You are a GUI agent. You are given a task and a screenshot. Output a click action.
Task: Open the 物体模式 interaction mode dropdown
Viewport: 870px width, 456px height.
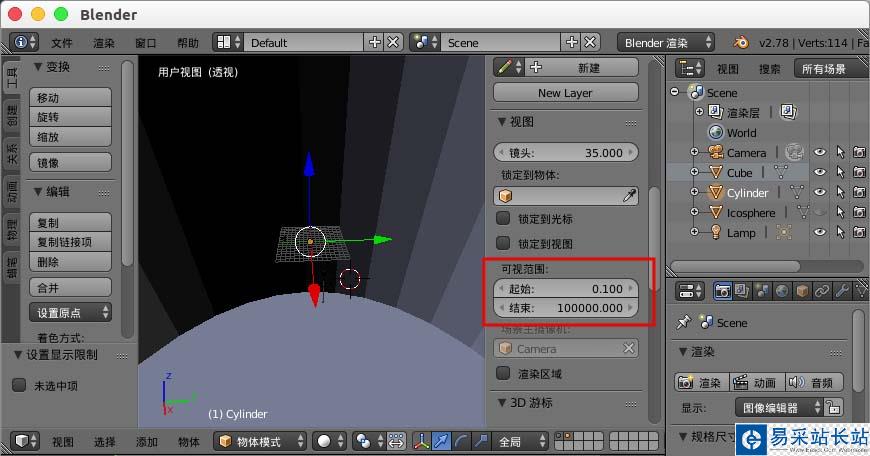tap(260, 441)
